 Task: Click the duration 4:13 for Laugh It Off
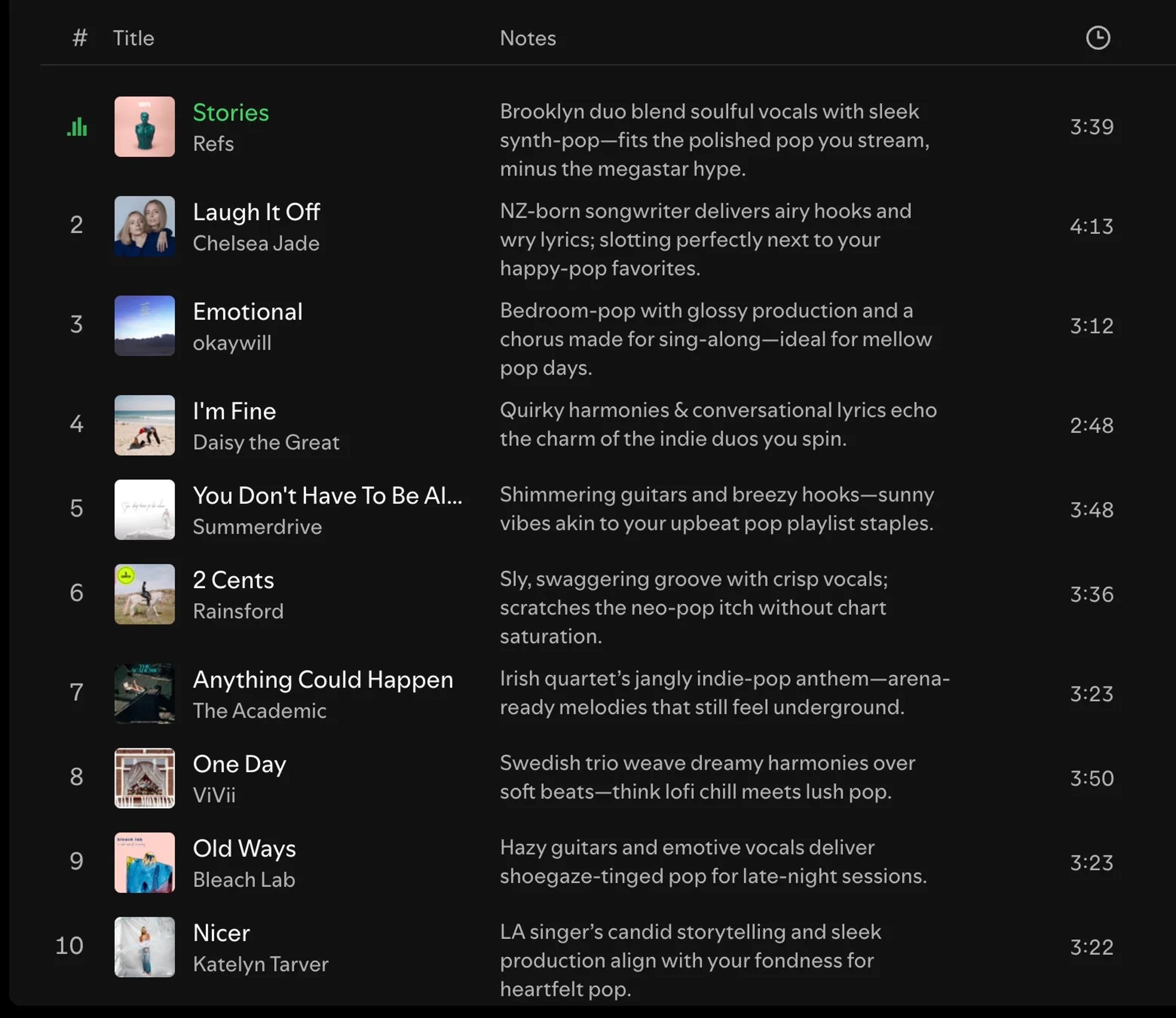[x=1091, y=226]
